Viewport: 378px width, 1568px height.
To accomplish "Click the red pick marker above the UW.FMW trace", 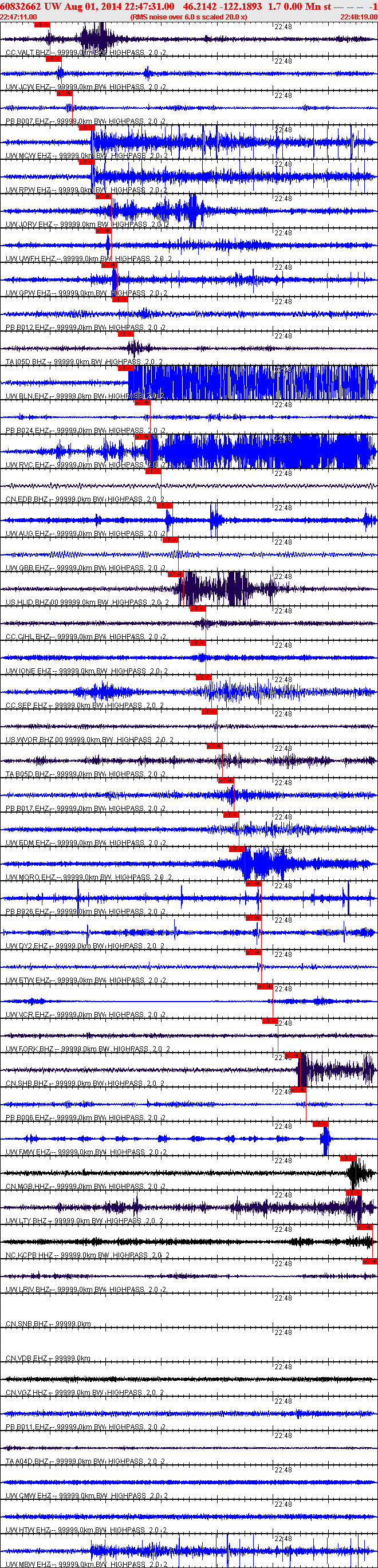I will [x=320, y=1124].
